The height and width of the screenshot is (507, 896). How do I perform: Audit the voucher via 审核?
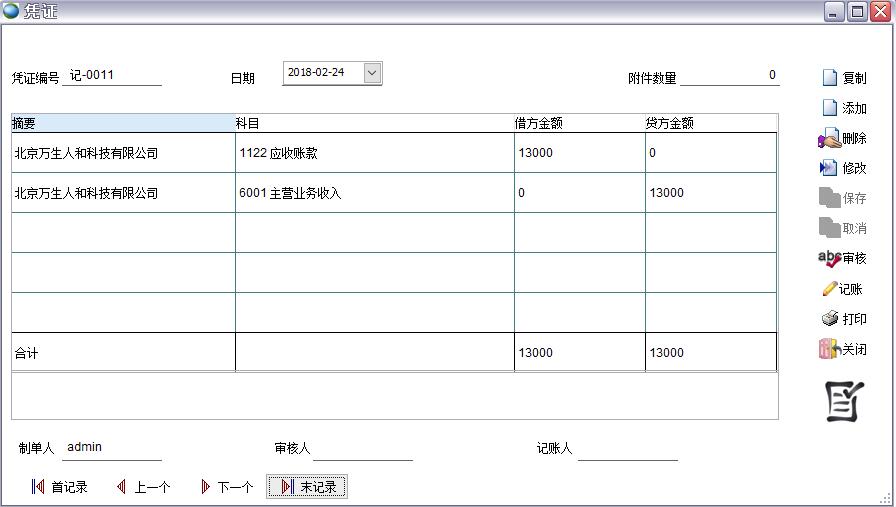click(842, 258)
